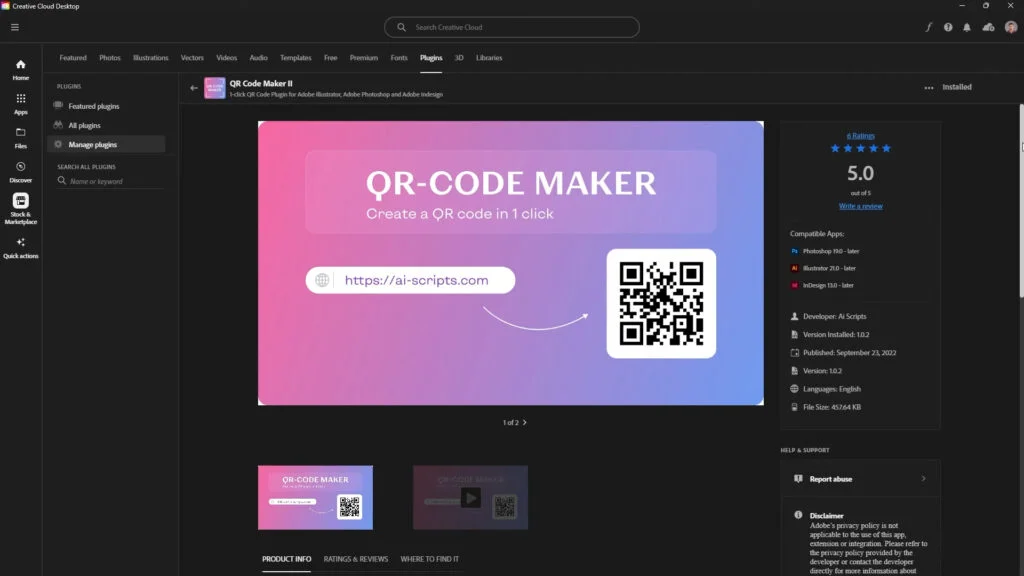Open the help icon

coord(948,27)
